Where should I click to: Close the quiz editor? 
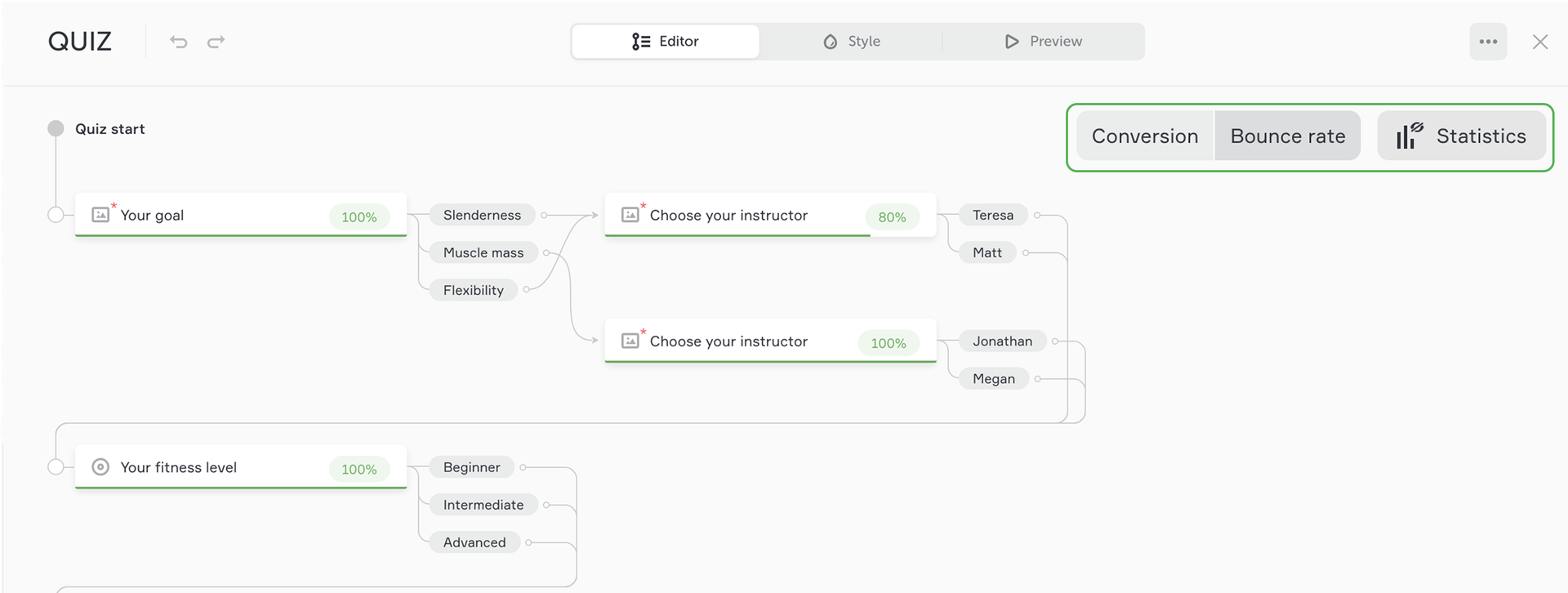(1539, 42)
